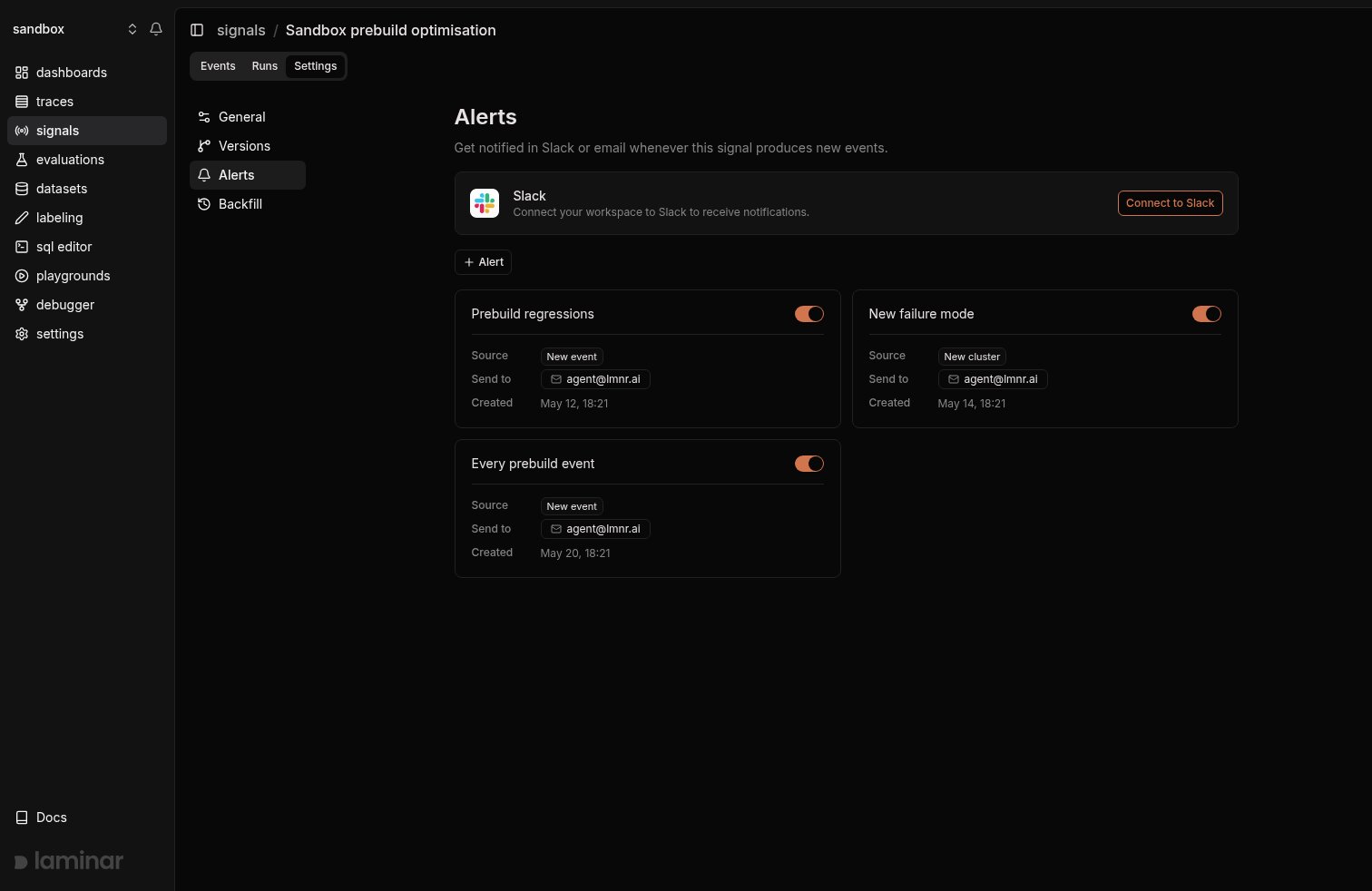Click Sandbox prebuild optimisation breadcrumb title
This screenshot has width=1372, height=891.
pos(391,30)
